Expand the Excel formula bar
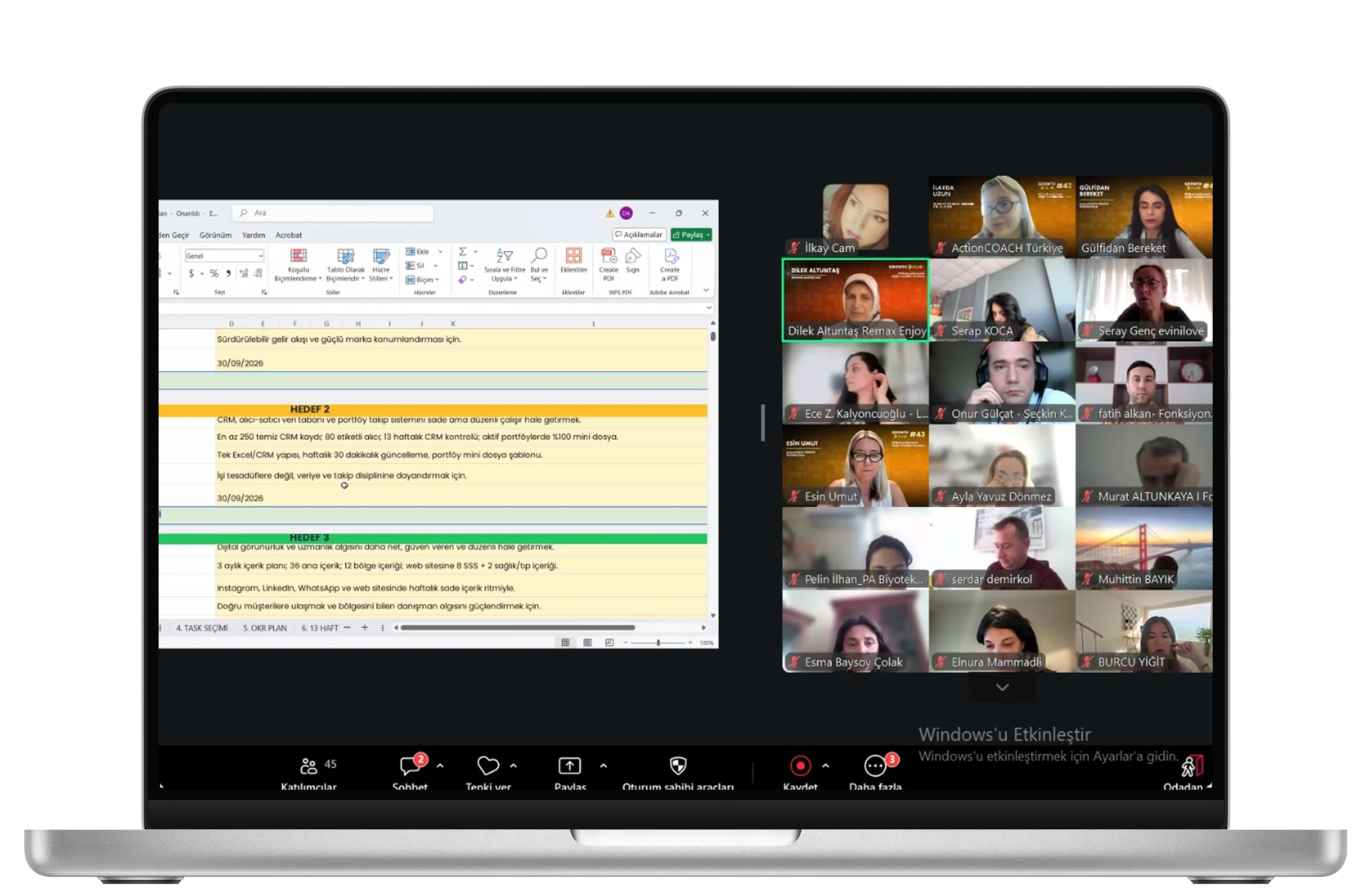Screen dimensions: 1372x892 point(709,308)
